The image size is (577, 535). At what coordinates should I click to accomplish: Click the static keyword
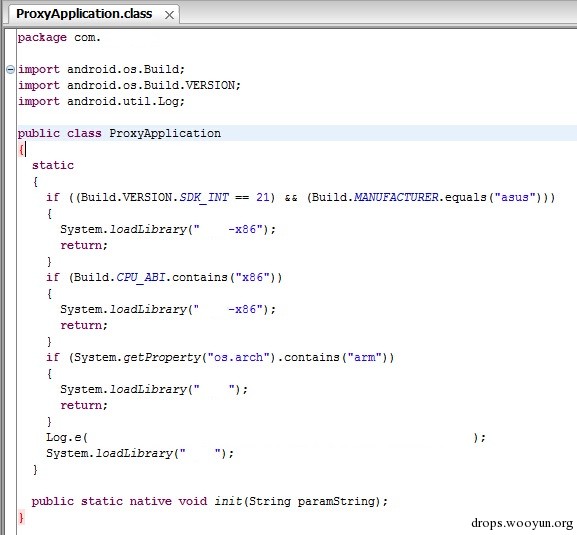53,165
